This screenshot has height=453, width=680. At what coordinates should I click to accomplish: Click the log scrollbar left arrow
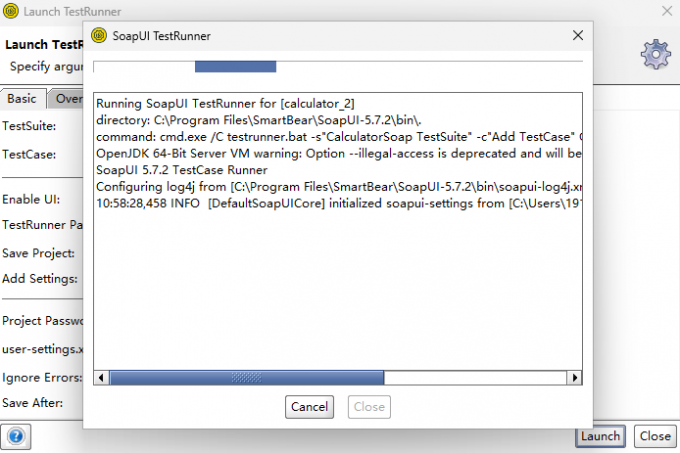[101, 378]
